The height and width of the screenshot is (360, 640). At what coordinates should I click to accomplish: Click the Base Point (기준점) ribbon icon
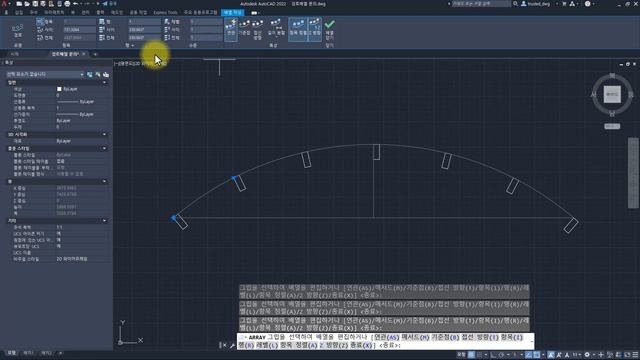coord(244,28)
